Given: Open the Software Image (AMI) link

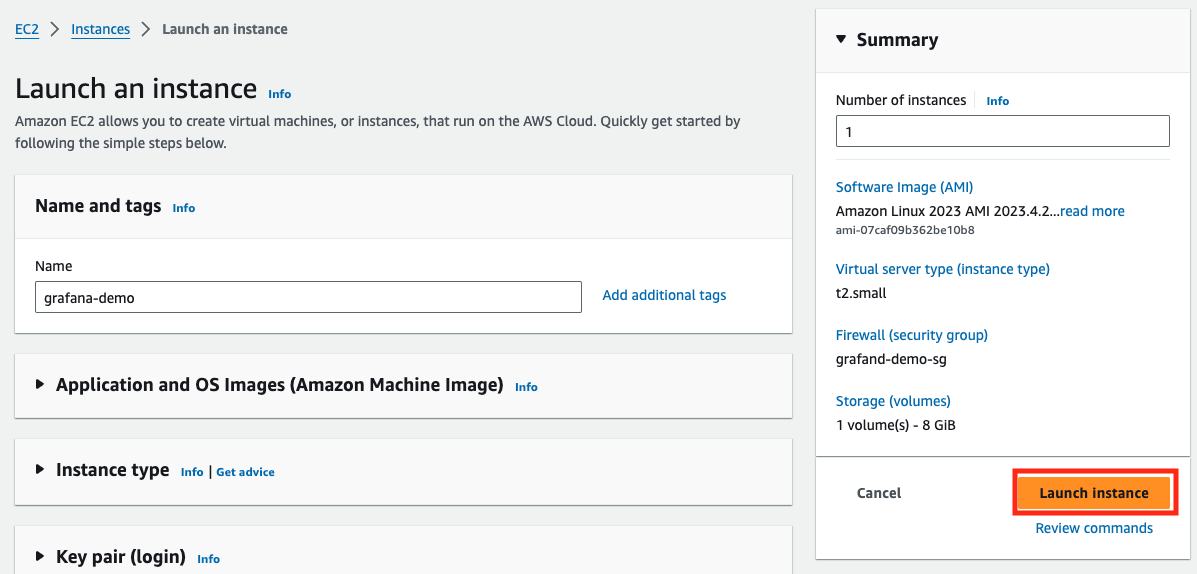Looking at the screenshot, I should coord(905,188).
